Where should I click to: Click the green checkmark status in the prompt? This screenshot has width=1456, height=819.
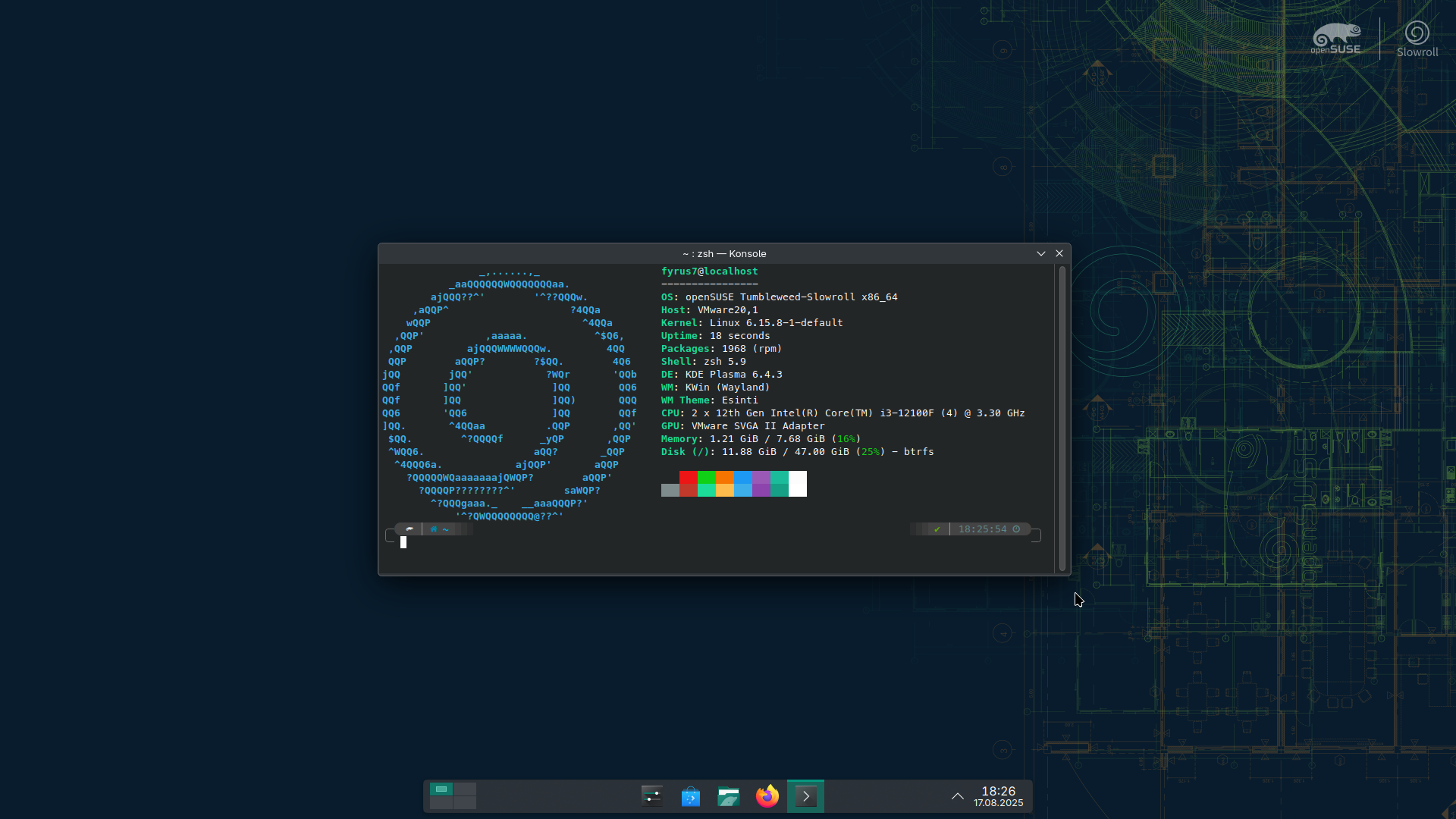click(937, 529)
